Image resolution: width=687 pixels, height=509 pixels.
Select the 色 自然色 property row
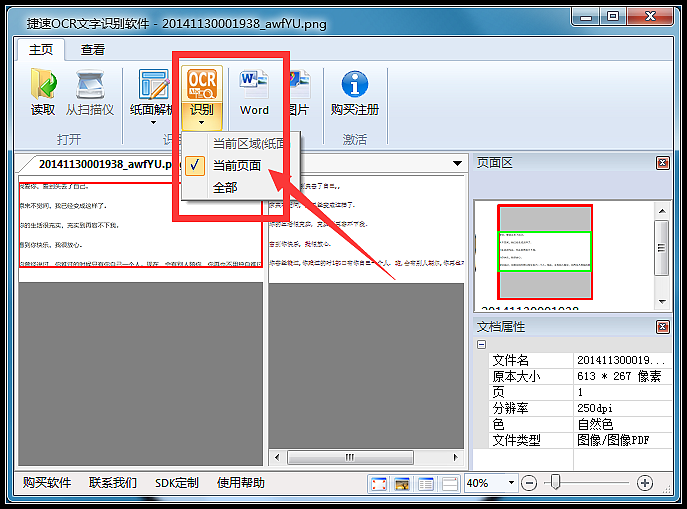[580, 424]
